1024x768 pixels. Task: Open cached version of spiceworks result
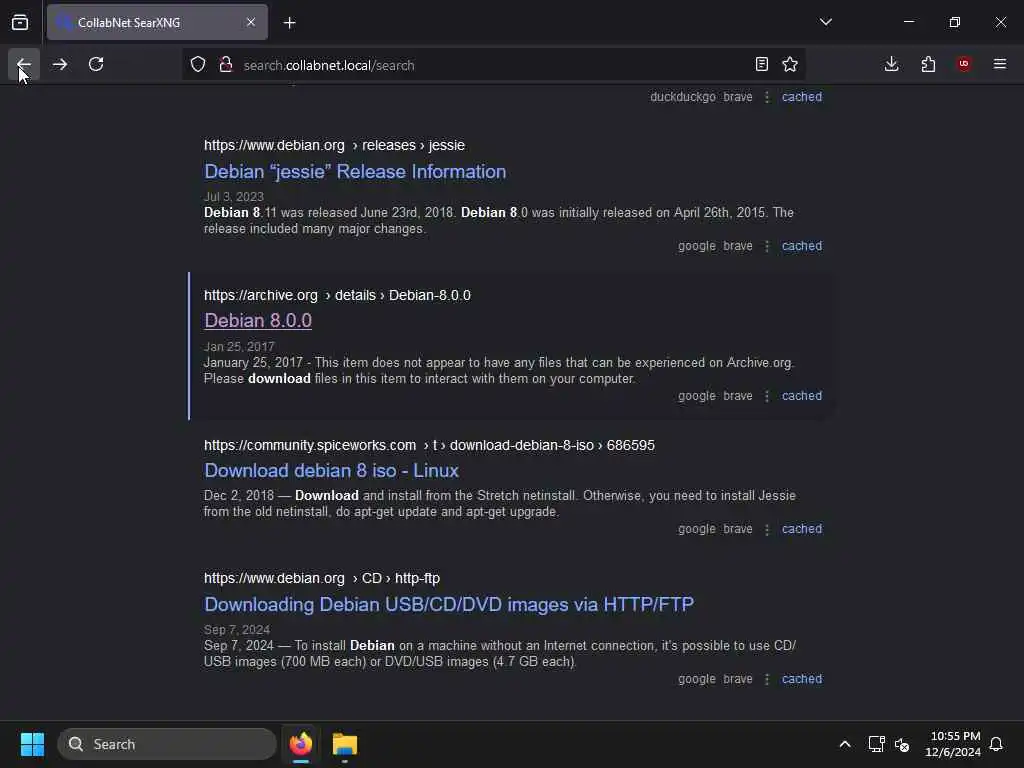(801, 529)
